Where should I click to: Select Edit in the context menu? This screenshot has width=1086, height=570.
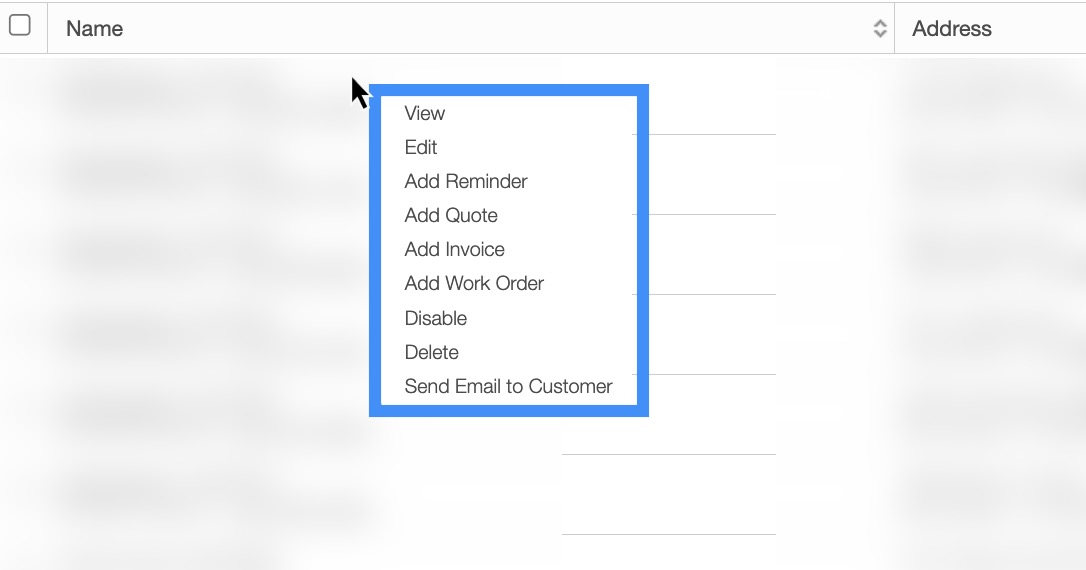click(421, 147)
